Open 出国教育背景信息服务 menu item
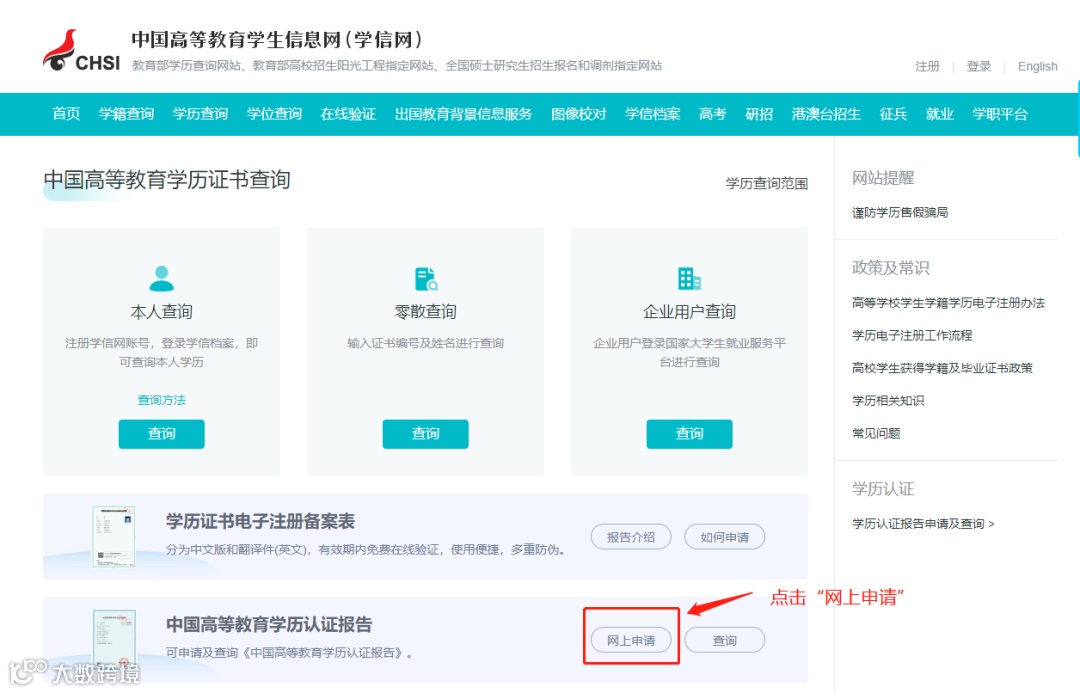This screenshot has height=693, width=1080. 464,114
